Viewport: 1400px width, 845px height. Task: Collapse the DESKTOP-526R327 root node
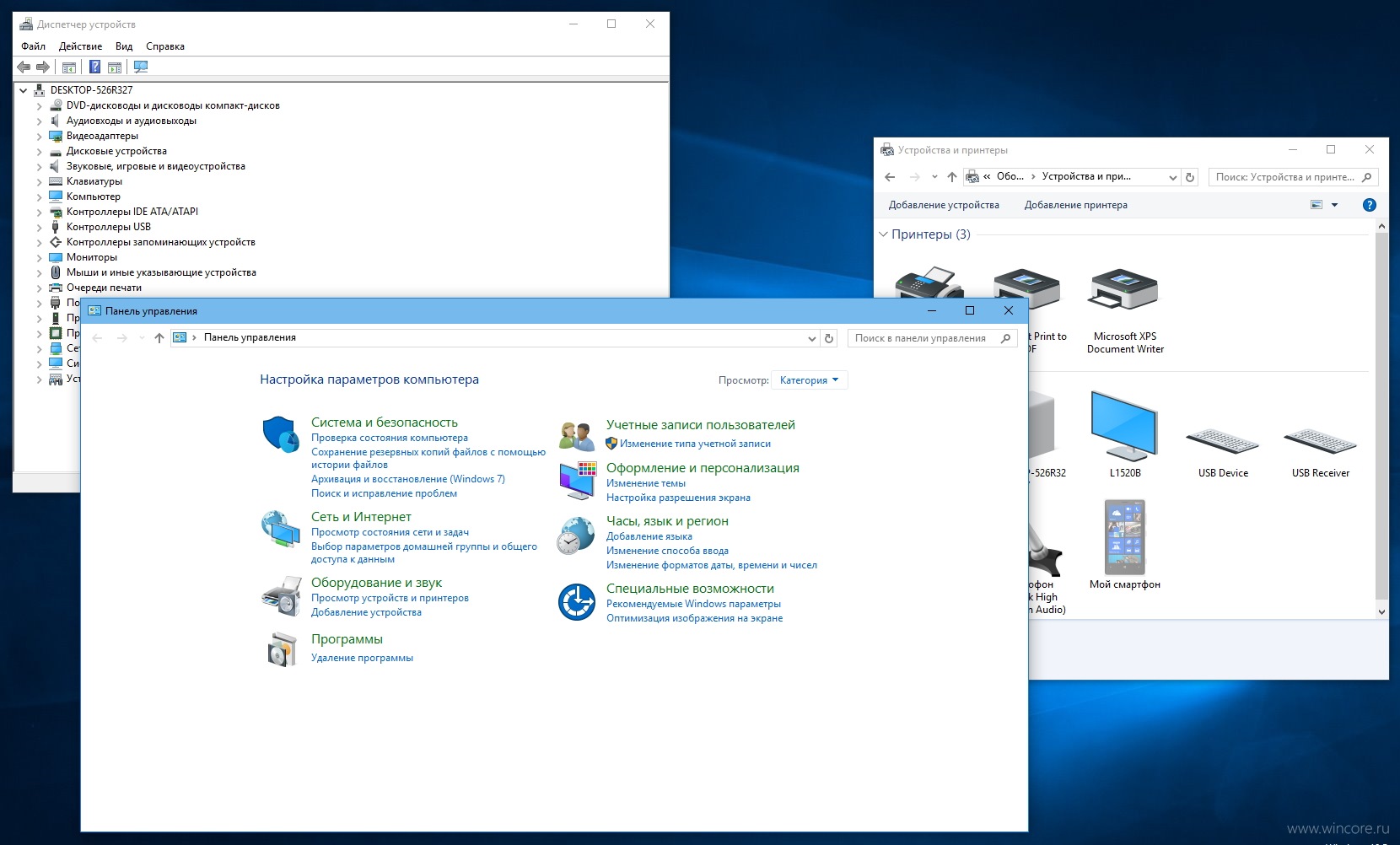pyautogui.click(x=24, y=90)
